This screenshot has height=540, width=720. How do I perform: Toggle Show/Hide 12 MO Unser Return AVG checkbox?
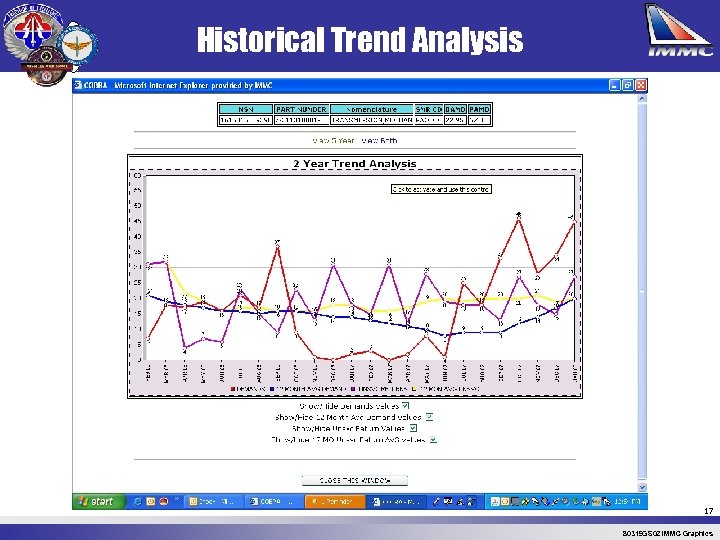coord(433,439)
